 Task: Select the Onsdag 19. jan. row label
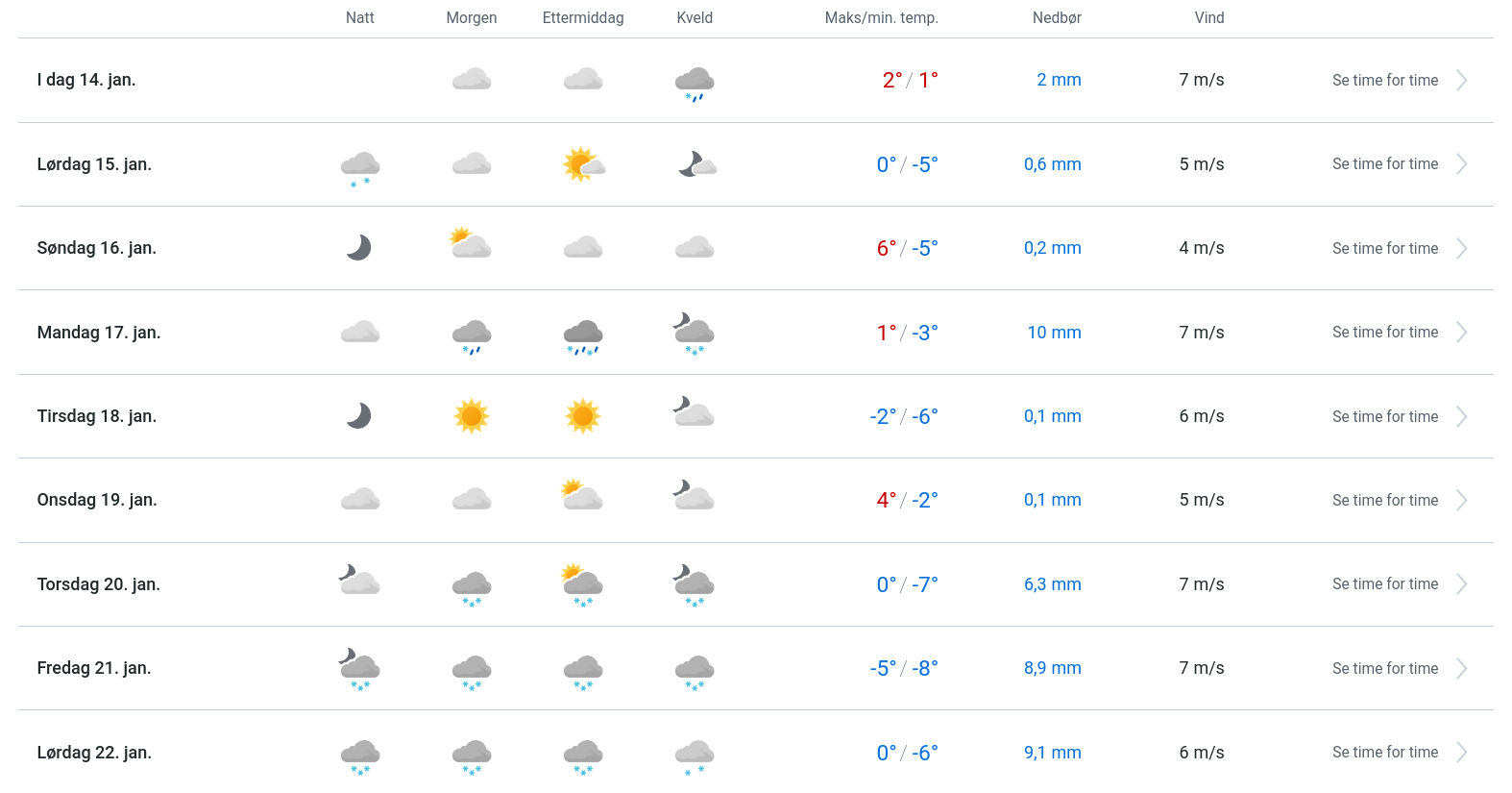[x=97, y=500]
